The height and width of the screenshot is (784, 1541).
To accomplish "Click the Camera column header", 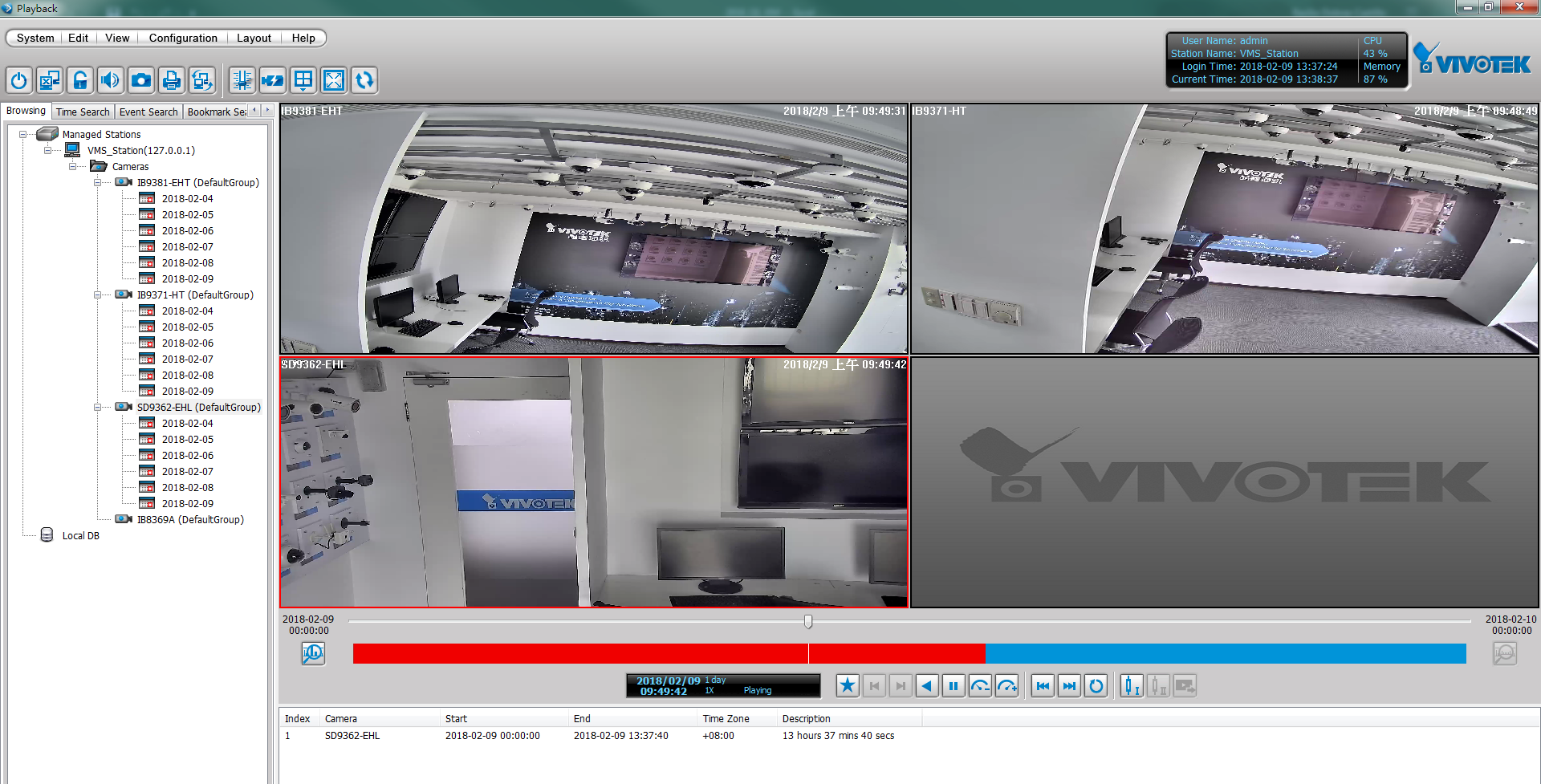I will [x=380, y=719].
